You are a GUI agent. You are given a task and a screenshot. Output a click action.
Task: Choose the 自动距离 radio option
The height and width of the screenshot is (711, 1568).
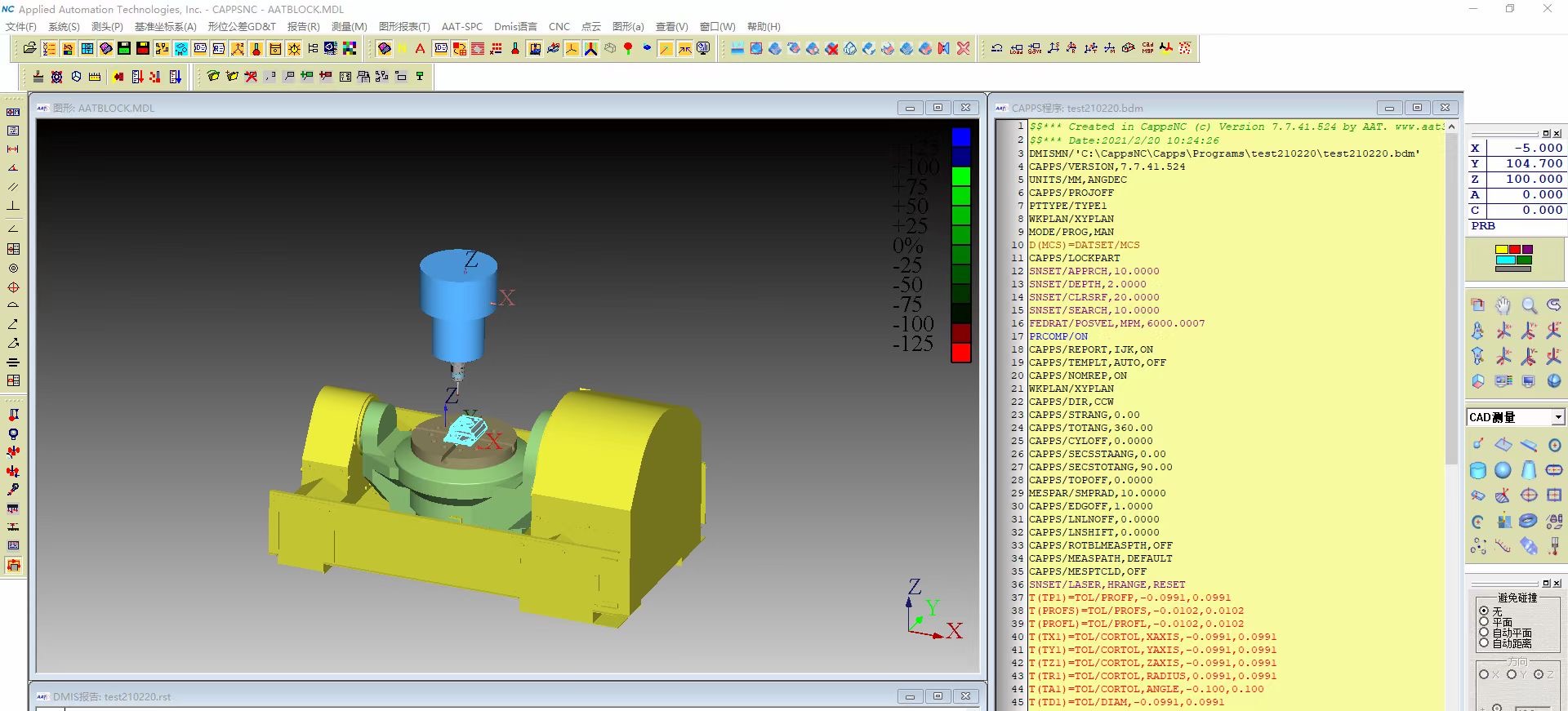point(1484,643)
